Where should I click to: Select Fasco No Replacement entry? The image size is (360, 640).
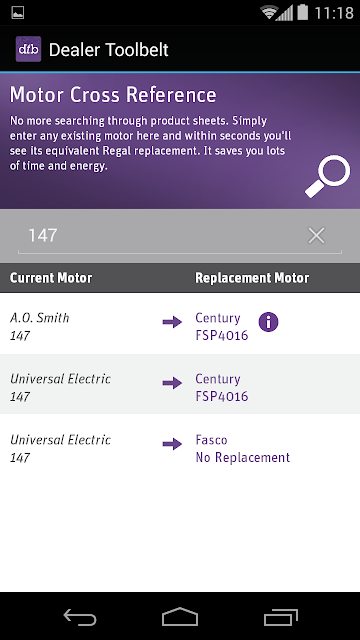tap(242, 448)
